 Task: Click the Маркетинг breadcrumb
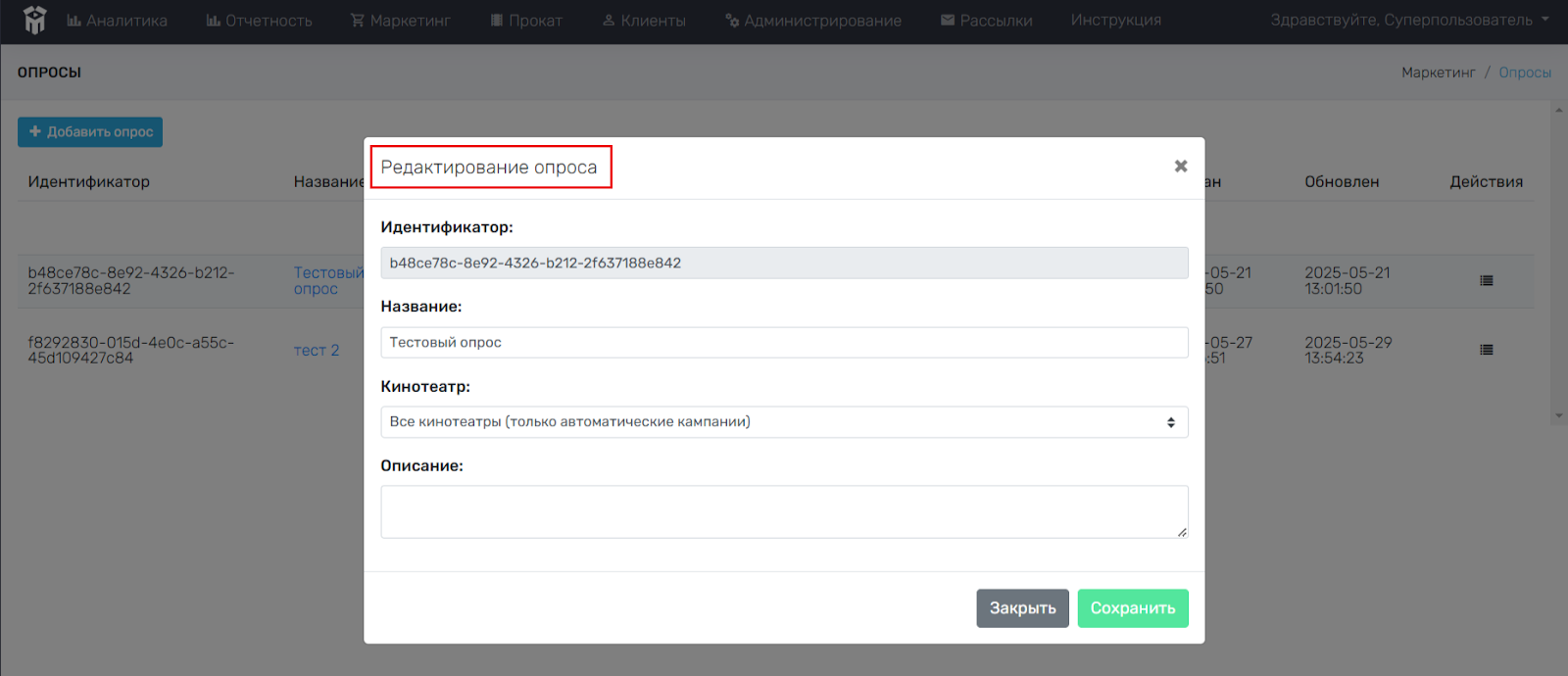coord(1438,72)
